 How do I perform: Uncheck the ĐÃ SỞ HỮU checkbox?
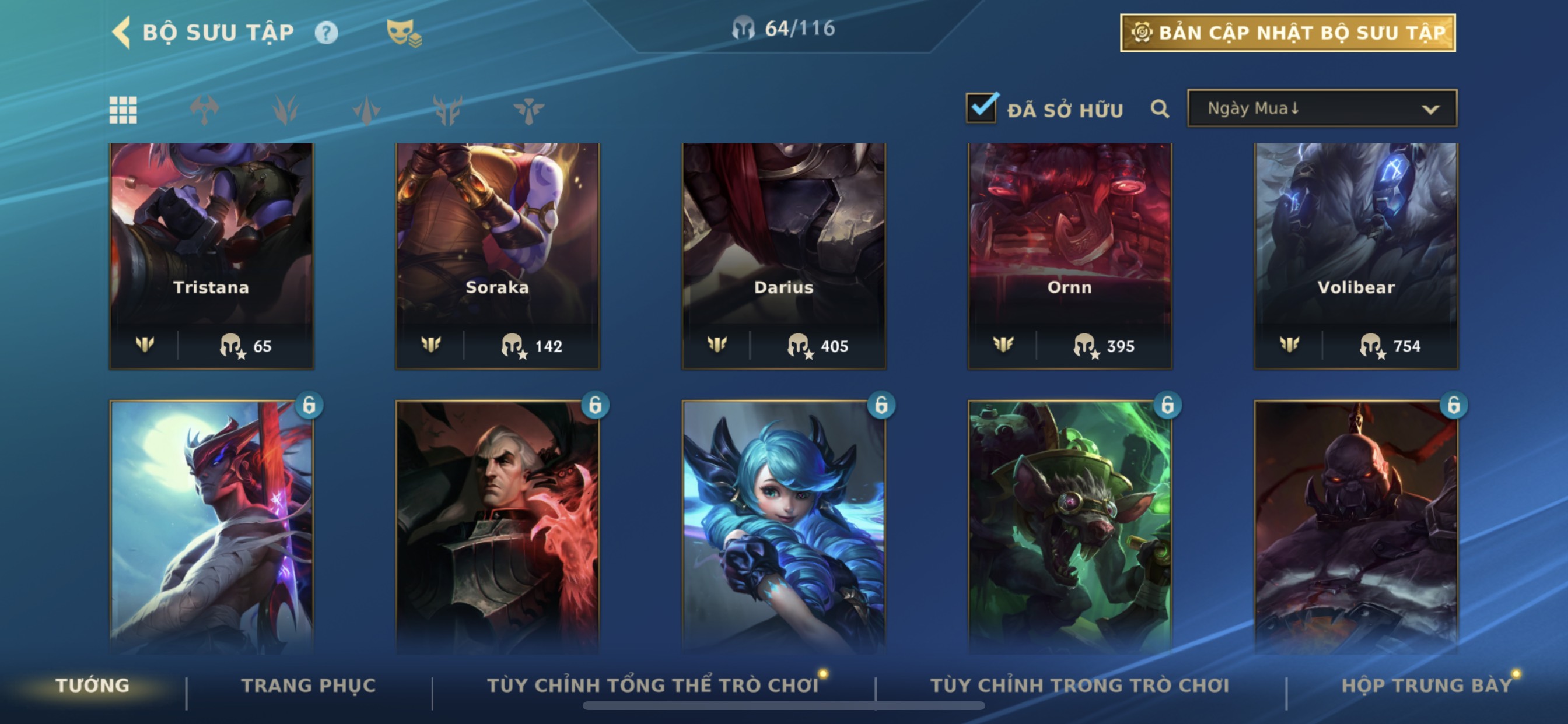coord(981,108)
